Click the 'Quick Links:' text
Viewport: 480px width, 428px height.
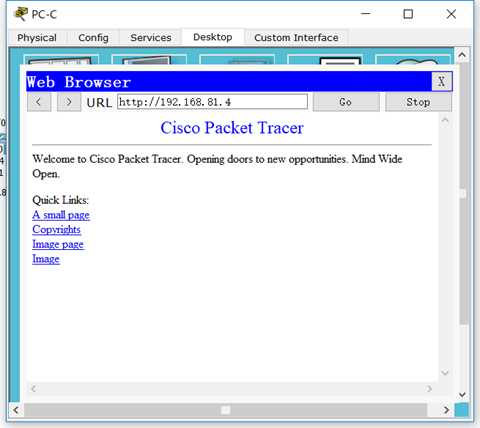click(x=60, y=200)
